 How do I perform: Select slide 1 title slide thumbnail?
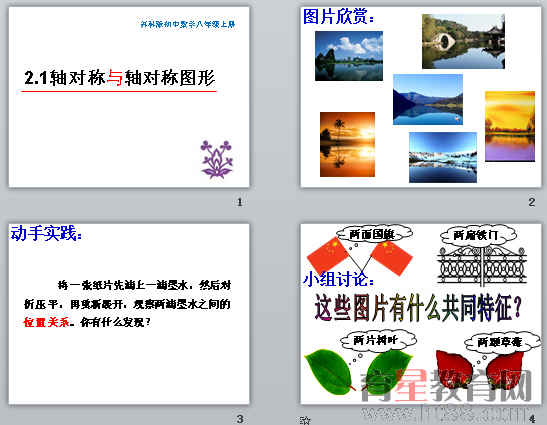[129, 97]
